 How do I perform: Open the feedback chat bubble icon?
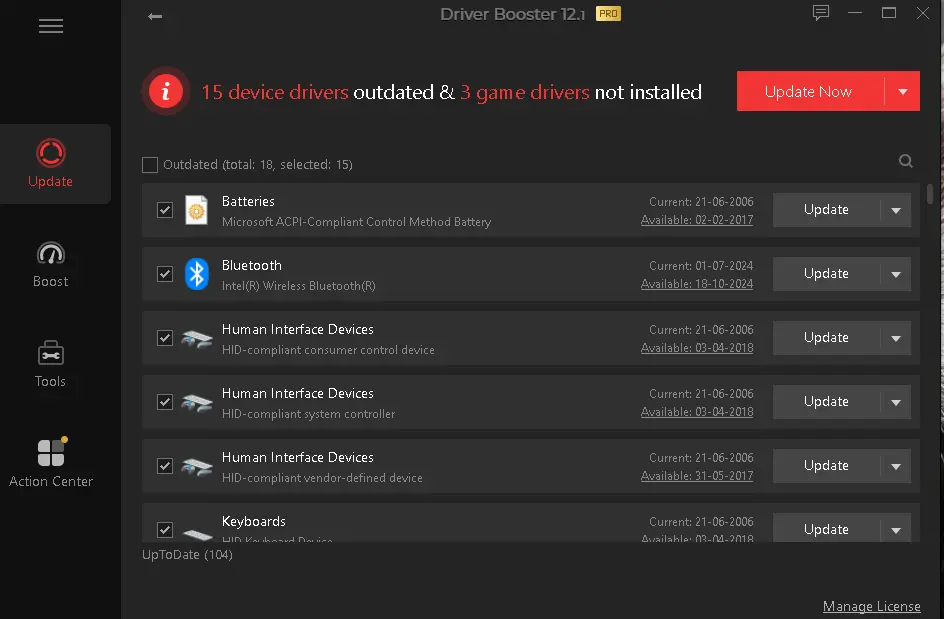(x=821, y=13)
